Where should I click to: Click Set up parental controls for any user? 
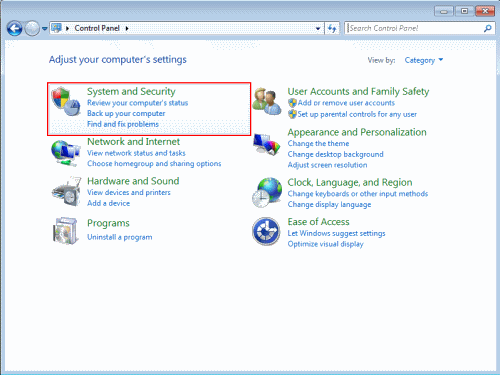pos(357,114)
